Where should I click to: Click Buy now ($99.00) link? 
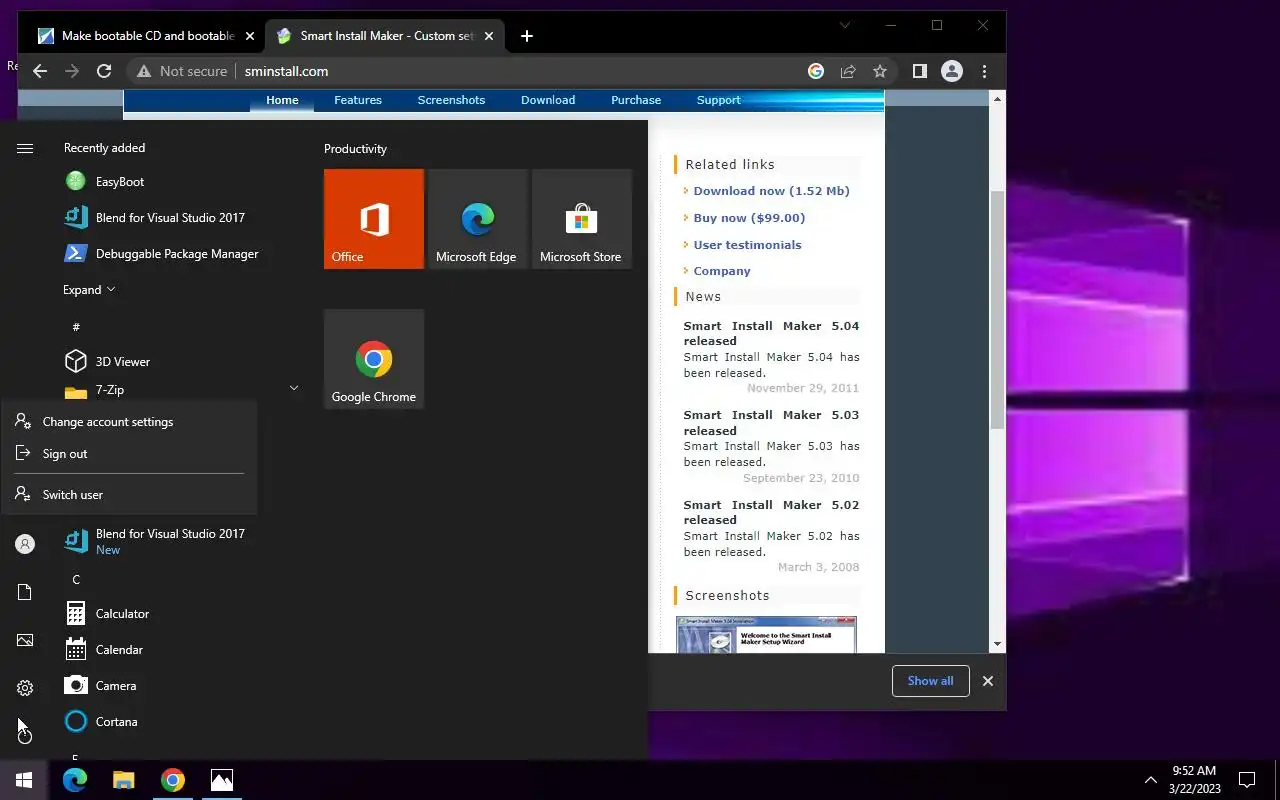749,218
